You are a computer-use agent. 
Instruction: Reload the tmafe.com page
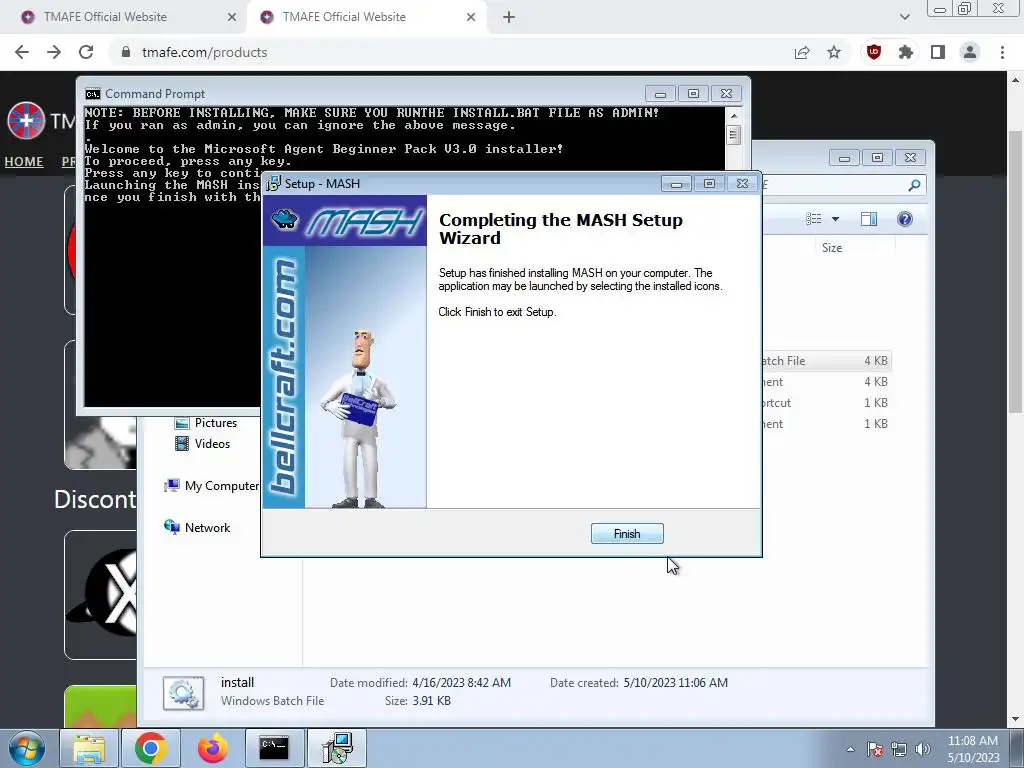(86, 52)
